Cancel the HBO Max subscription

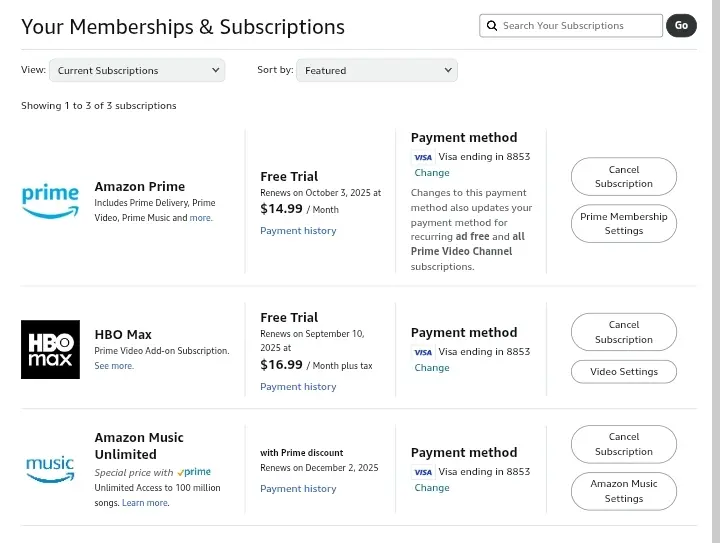click(x=624, y=332)
